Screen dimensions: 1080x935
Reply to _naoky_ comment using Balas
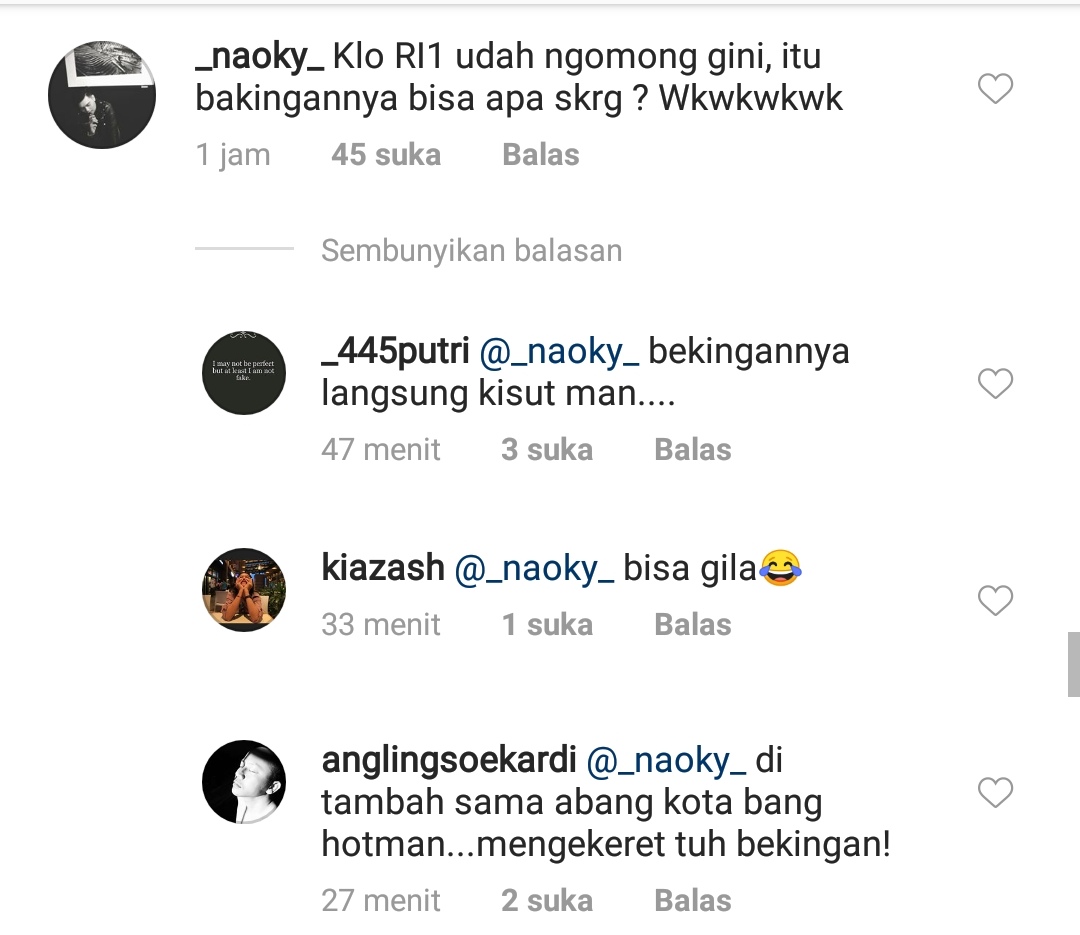541,155
